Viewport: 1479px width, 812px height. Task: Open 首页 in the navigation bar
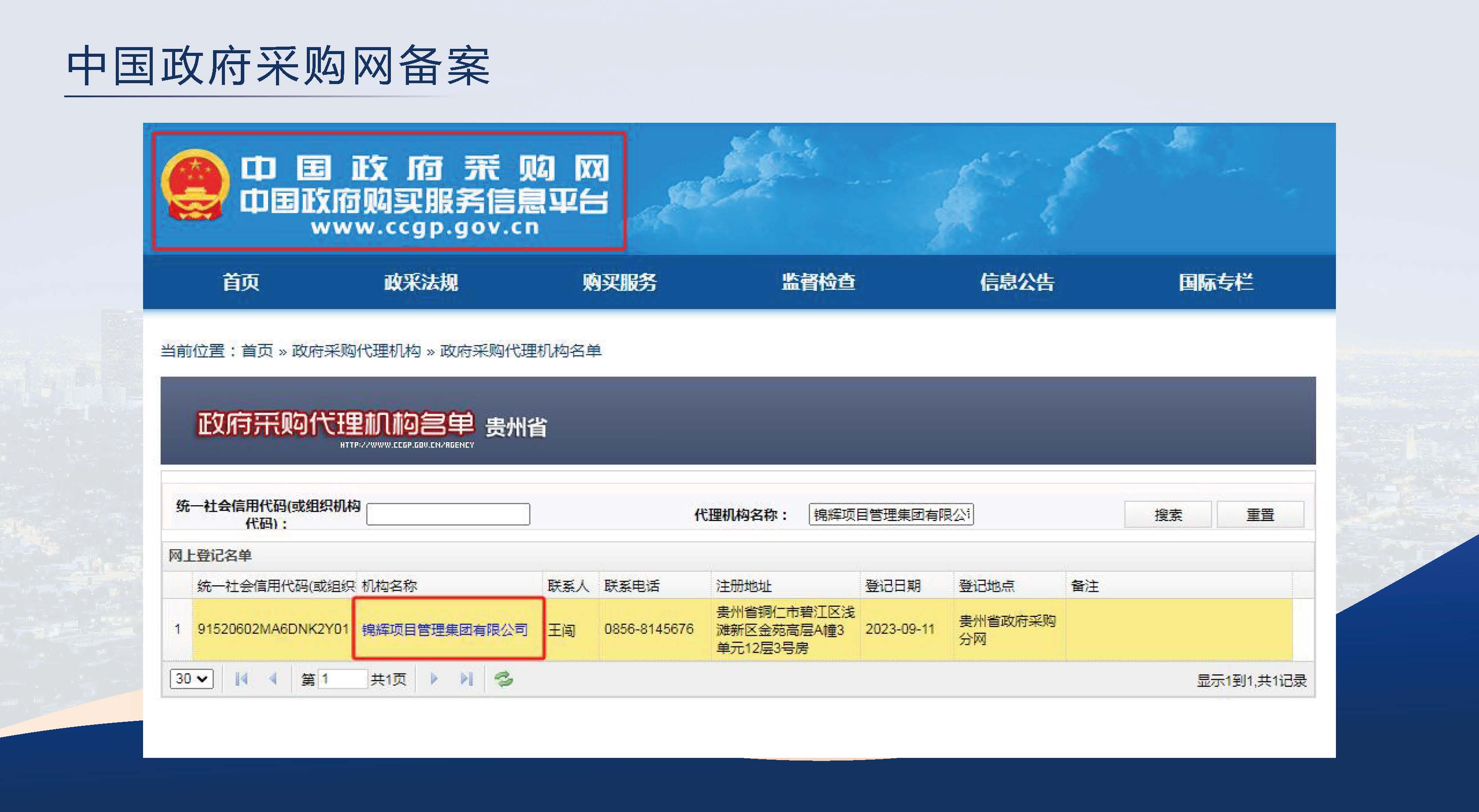pos(241,282)
